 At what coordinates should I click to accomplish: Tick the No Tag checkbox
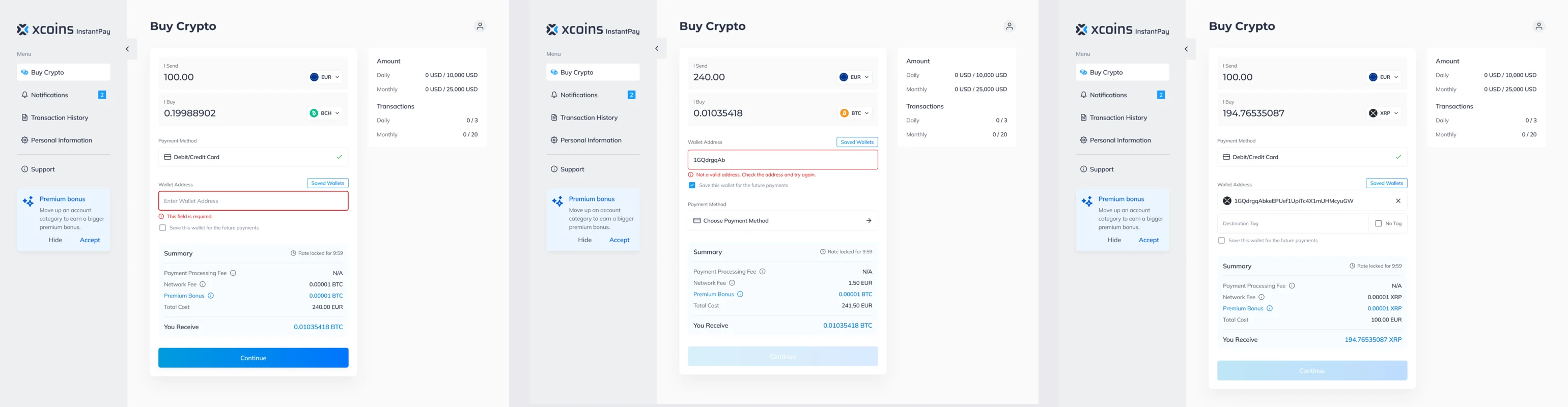point(1379,224)
